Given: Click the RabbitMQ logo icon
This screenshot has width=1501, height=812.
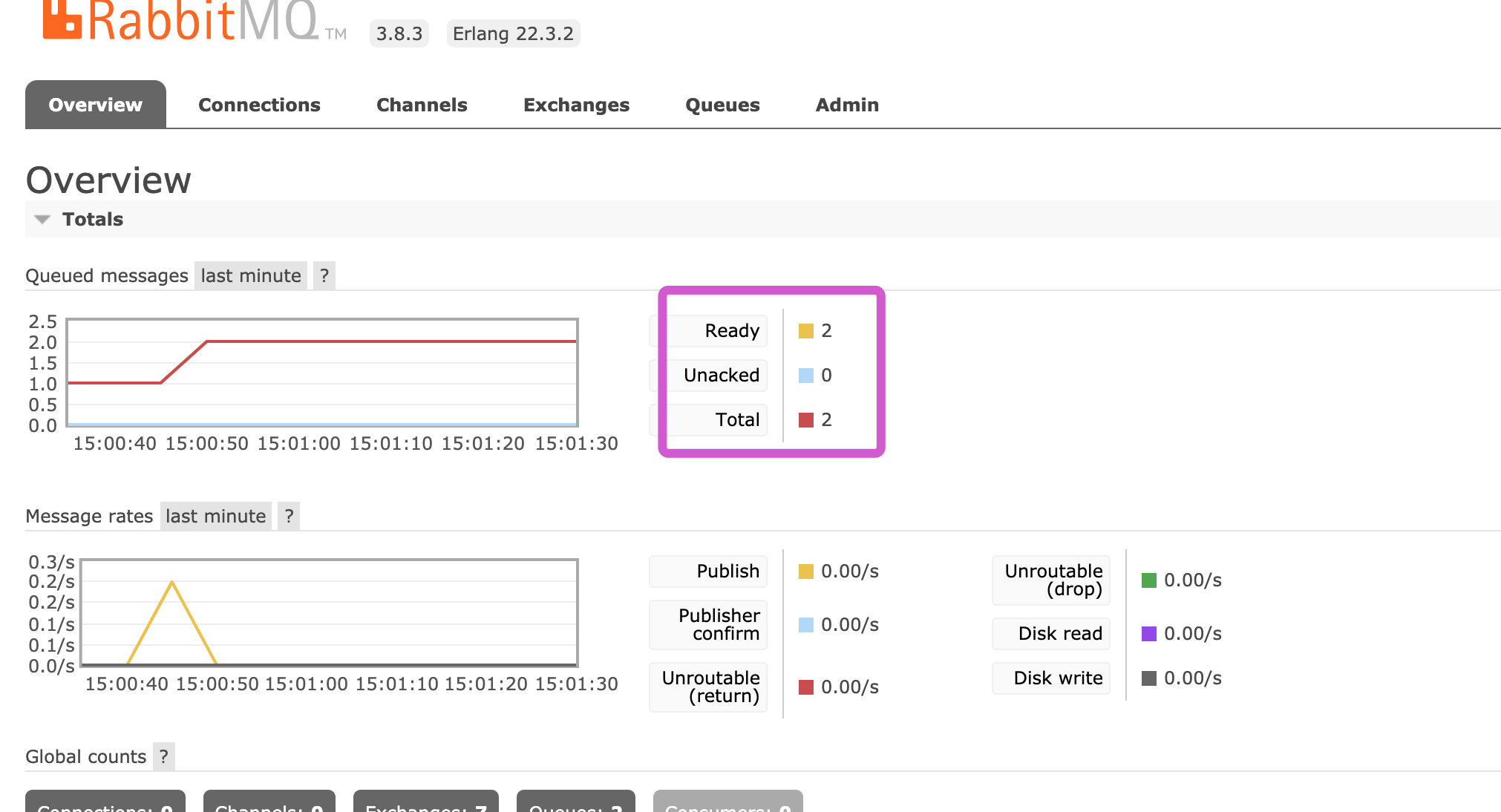Looking at the screenshot, I should click(x=62, y=19).
